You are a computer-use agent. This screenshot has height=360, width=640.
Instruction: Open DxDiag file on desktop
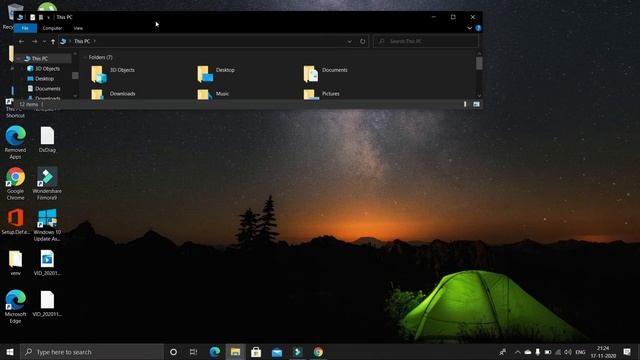(47, 139)
